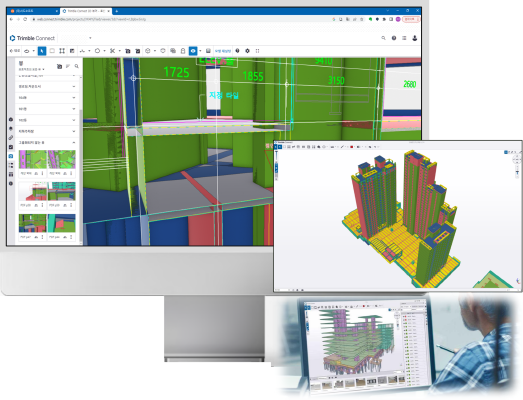Image resolution: width=523 pixels, height=400 pixels.
Task: Open dropdown arrow next to scissors tool
Action: (119, 51)
